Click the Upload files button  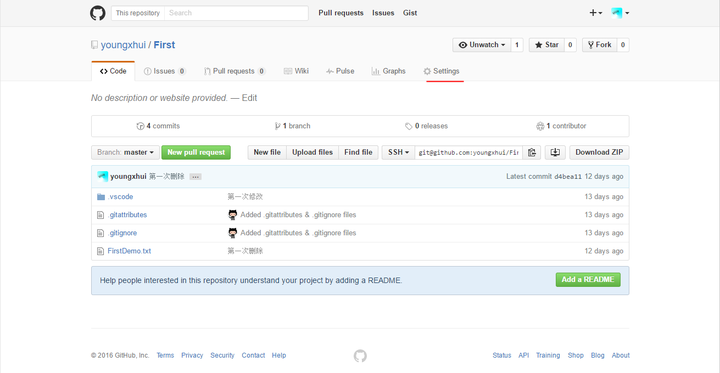click(x=313, y=153)
